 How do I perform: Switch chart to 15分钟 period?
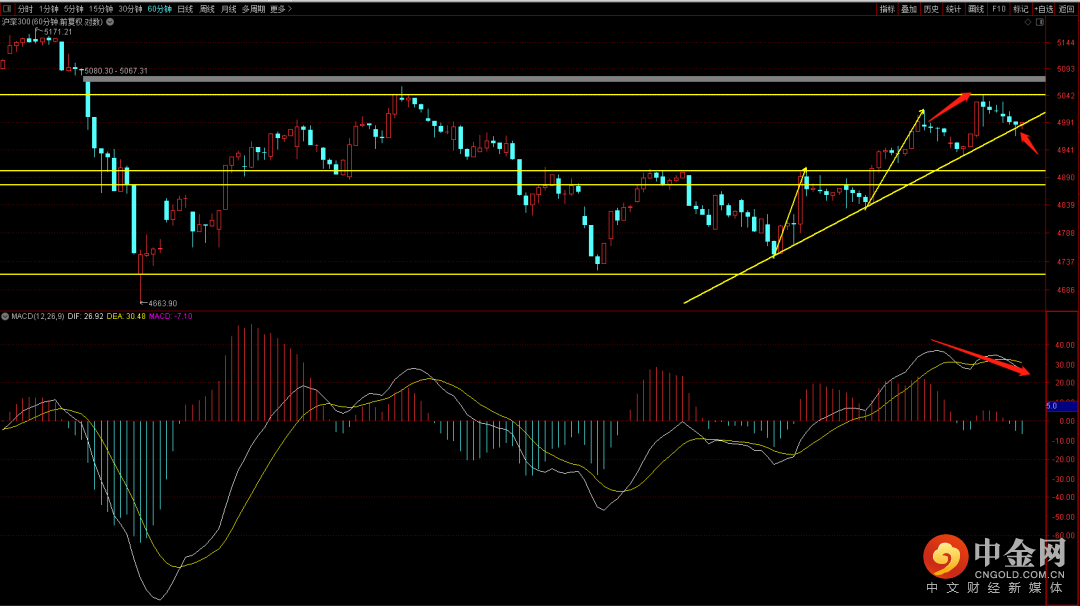tap(100, 9)
